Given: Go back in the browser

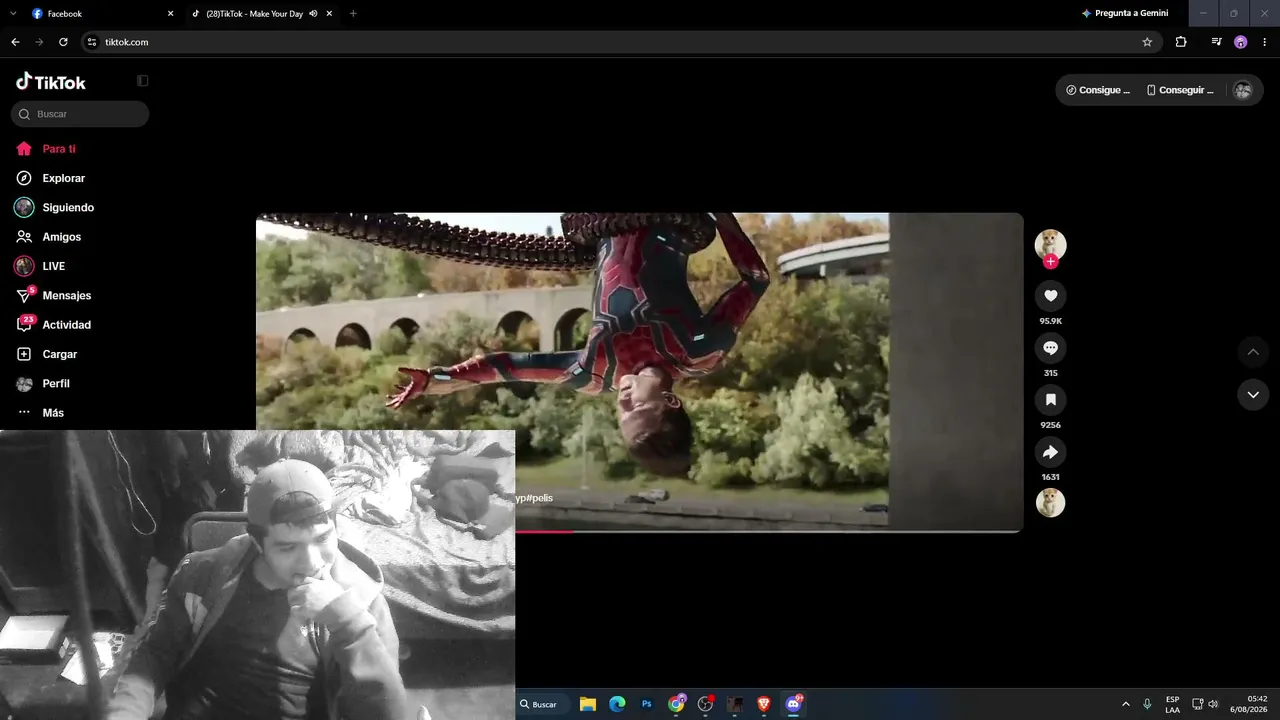Looking at the screenshot, I should coord(15,42).
